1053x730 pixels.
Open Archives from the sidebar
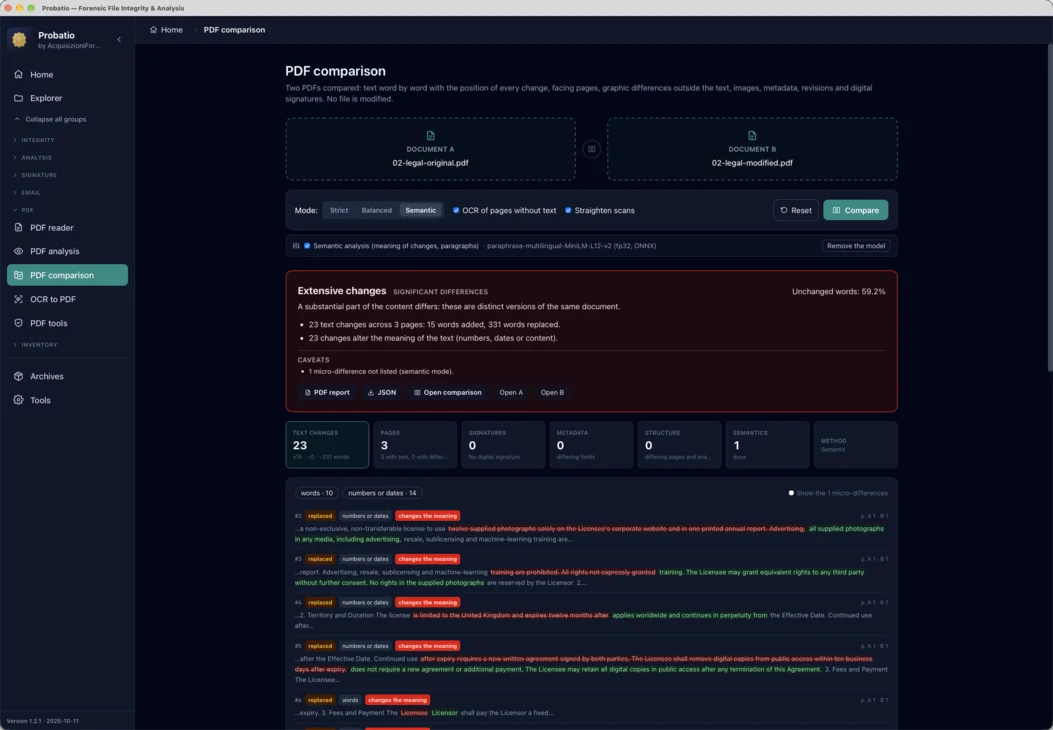coord(67,376)
